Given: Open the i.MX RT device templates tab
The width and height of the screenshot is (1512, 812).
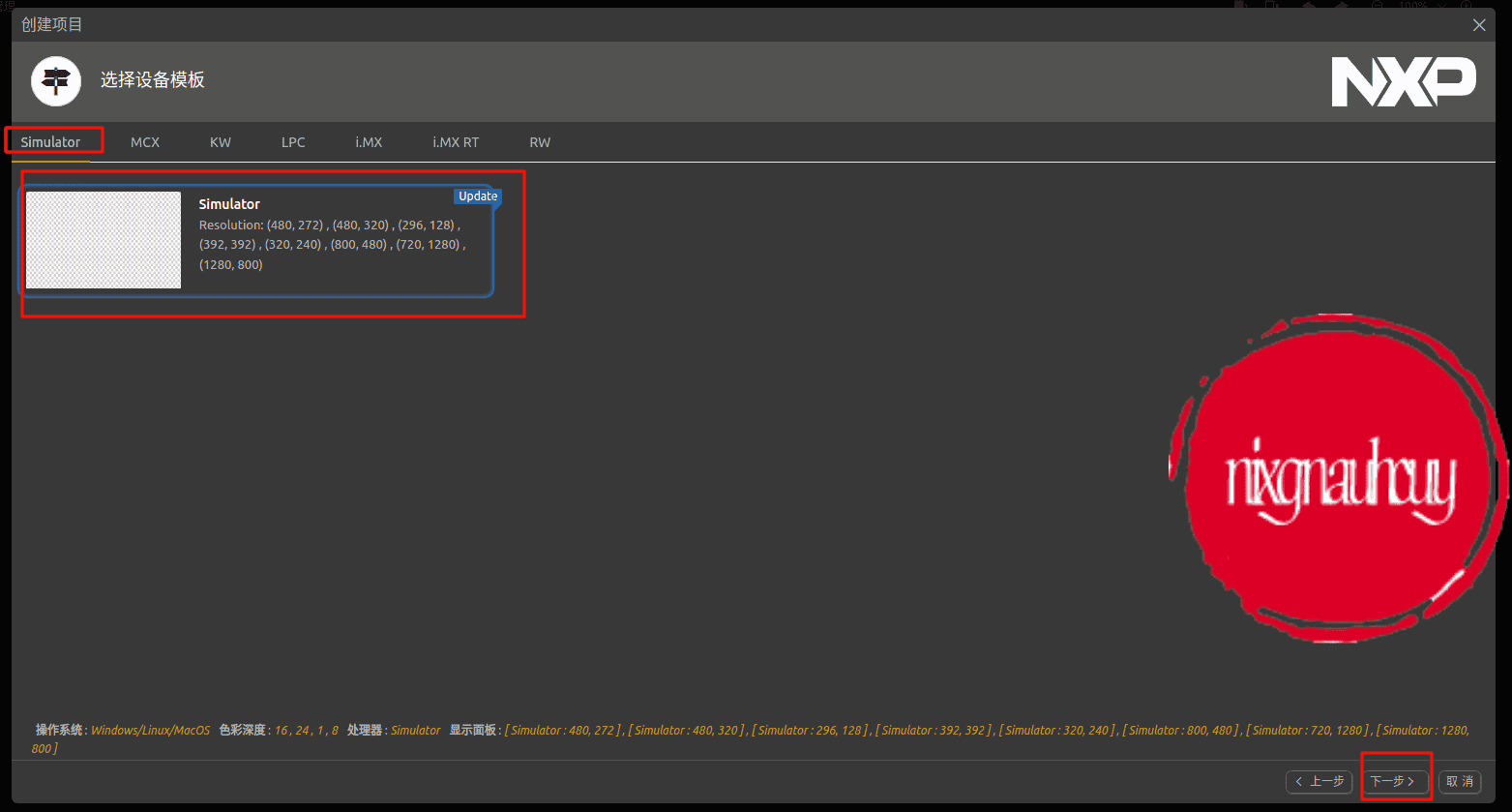Looking at the screenshot, I should point(455,141).
